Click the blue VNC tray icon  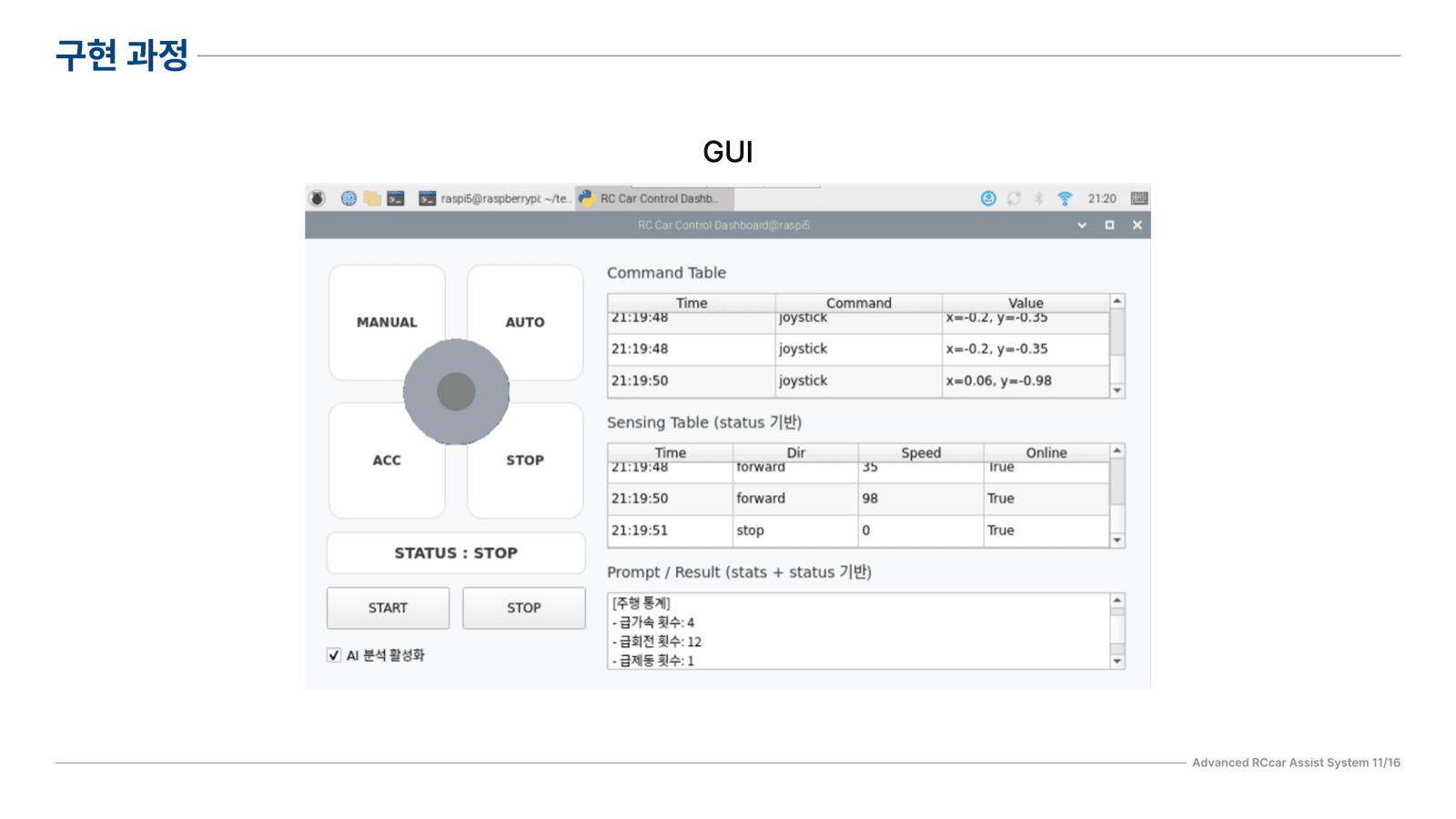[988, 198]
